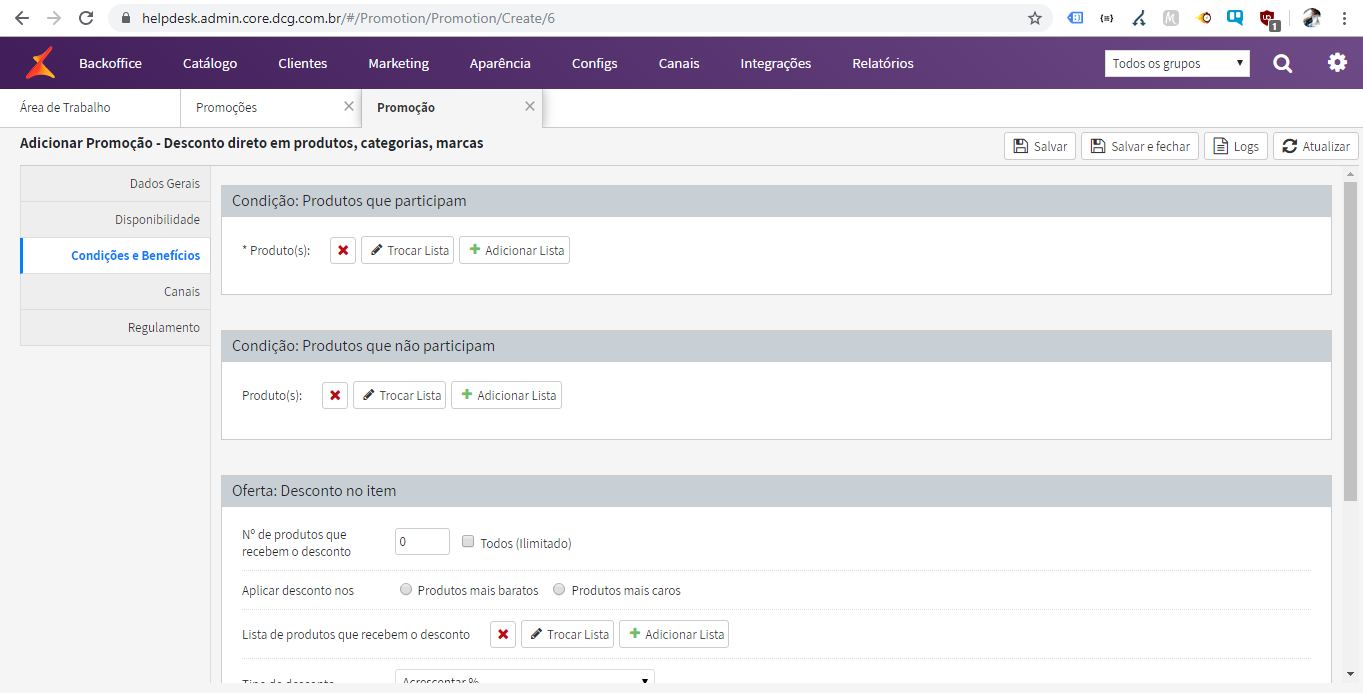The height and width of the screenshot is (693, 1363).
Task: Bookmark this page with the star icon
Action: 1035,18
